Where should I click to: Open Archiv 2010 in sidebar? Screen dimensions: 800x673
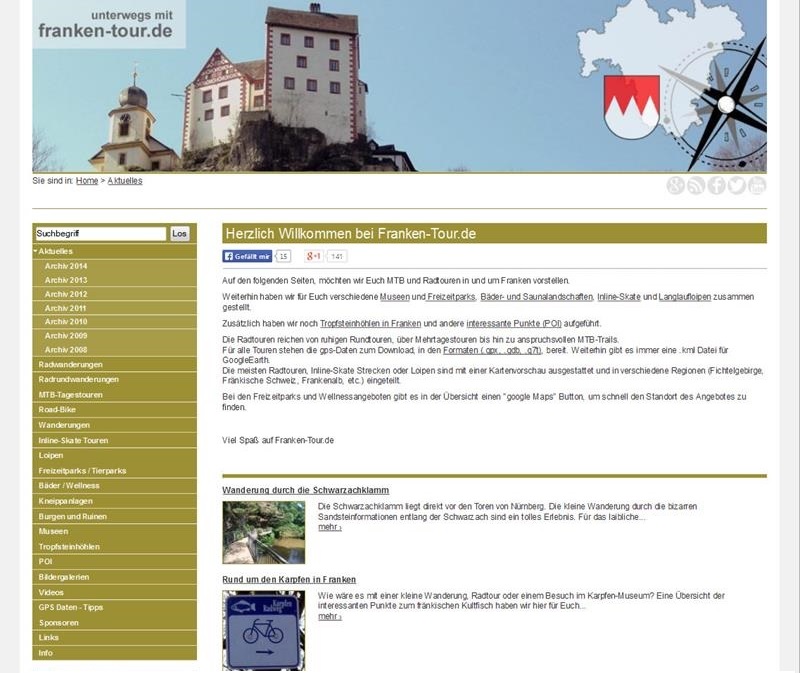click(114, 321)
